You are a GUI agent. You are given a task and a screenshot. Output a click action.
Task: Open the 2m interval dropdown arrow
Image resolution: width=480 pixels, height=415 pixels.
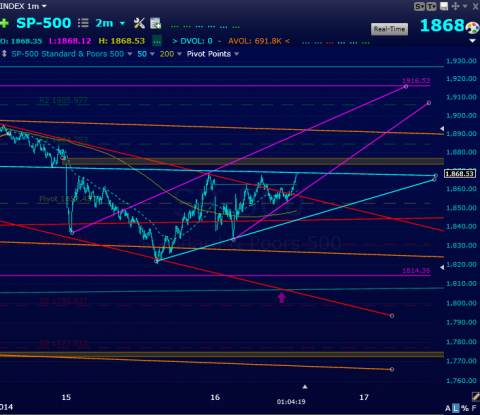click(x=122, y=23)
